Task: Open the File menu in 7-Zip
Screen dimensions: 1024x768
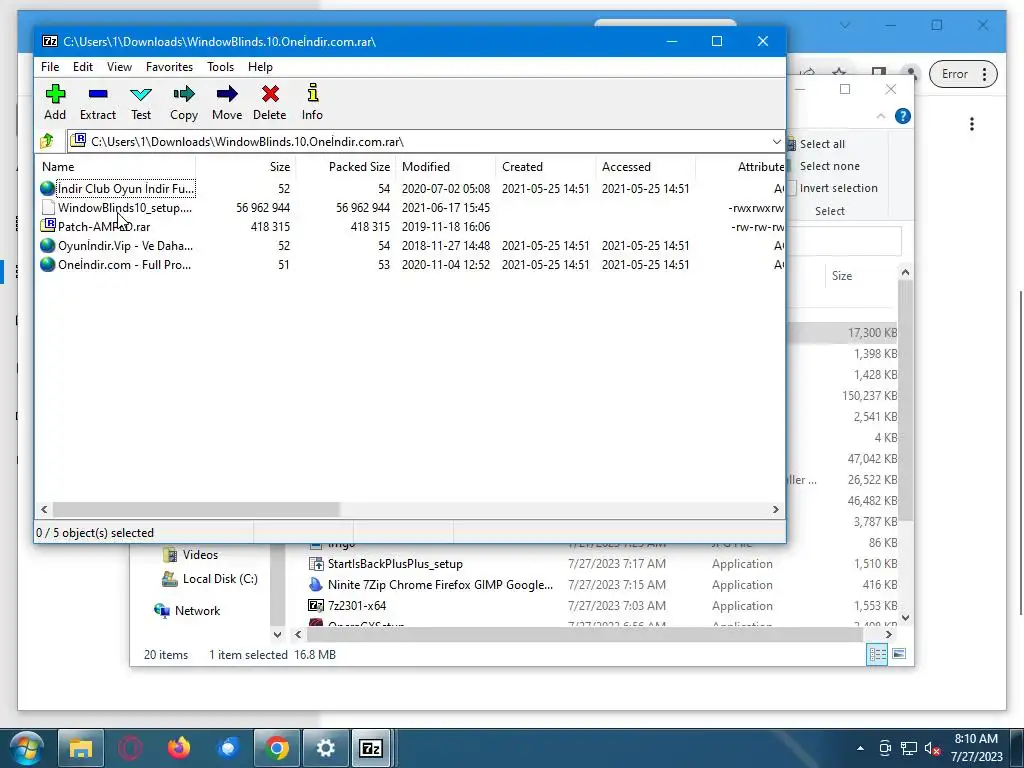Action: coord(50,67)
